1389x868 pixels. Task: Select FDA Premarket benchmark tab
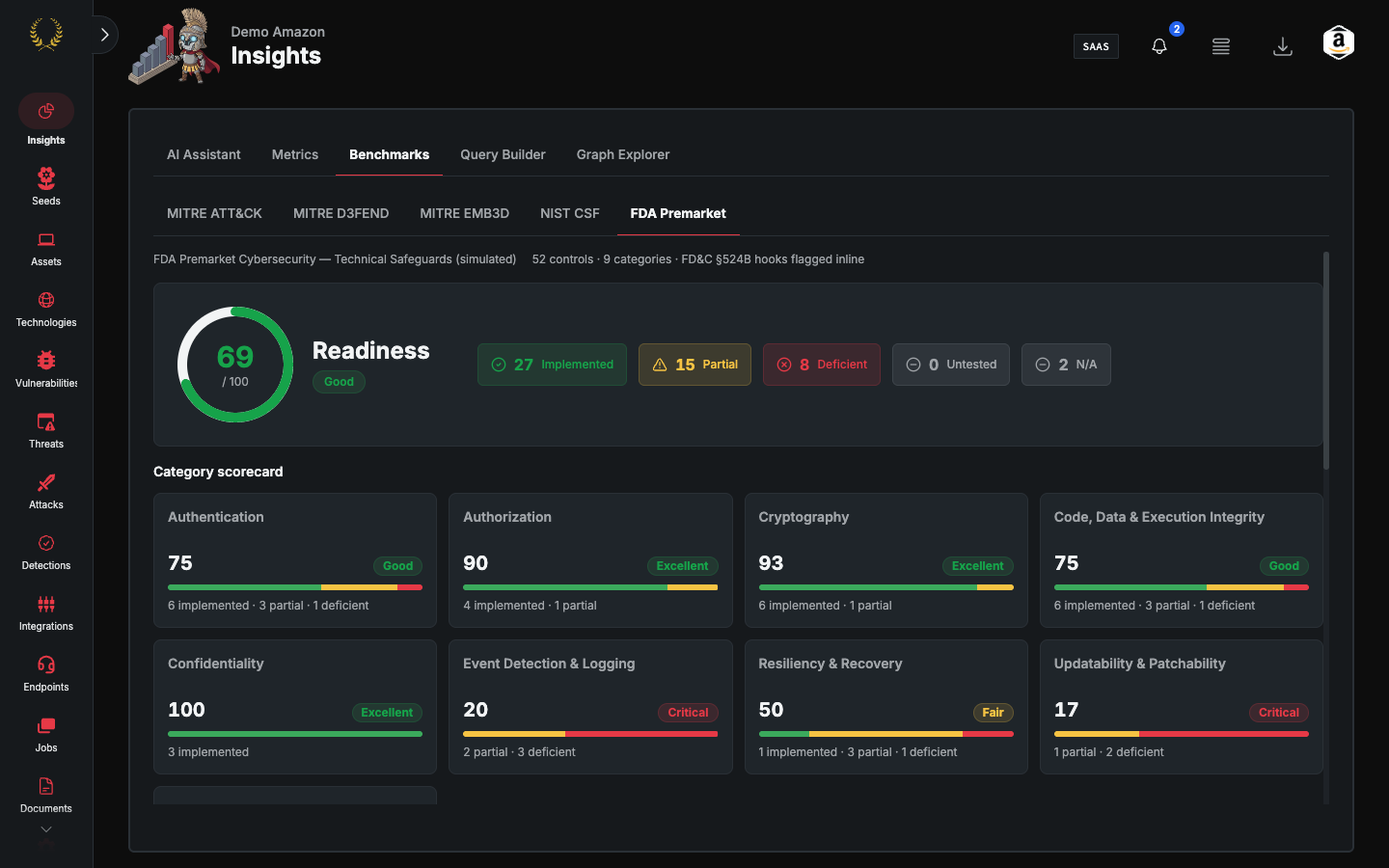(678, 213)
